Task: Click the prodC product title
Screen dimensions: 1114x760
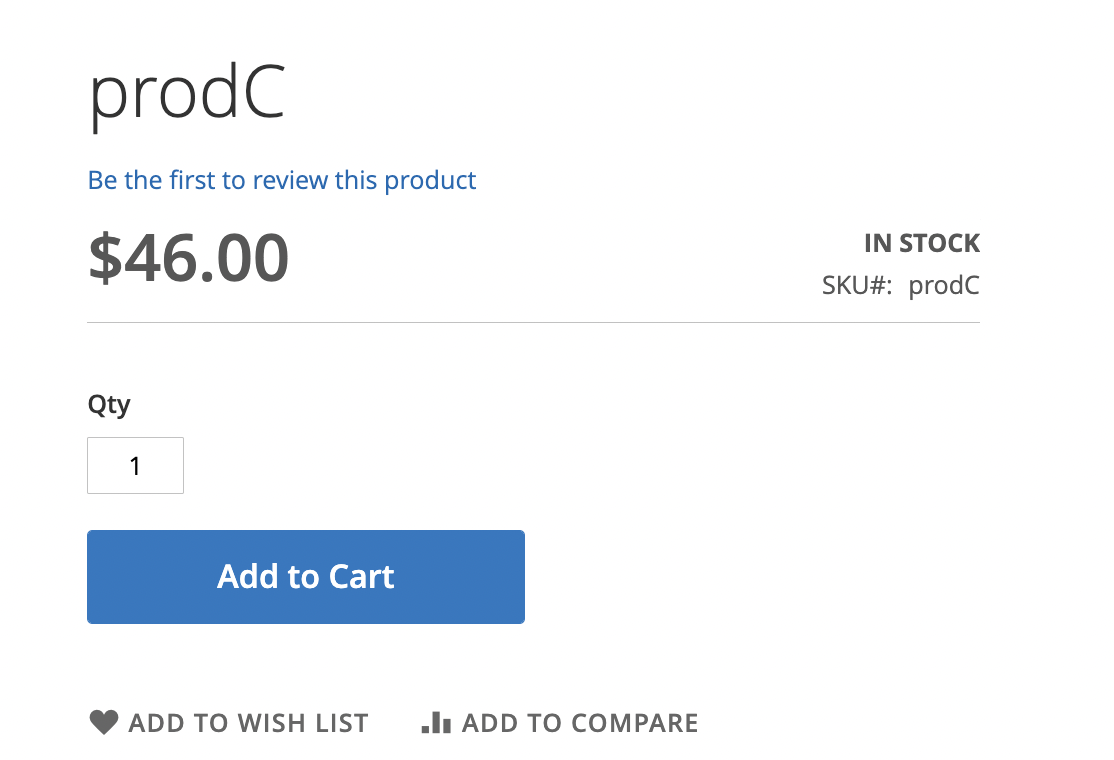Action: tap(186, 95)
